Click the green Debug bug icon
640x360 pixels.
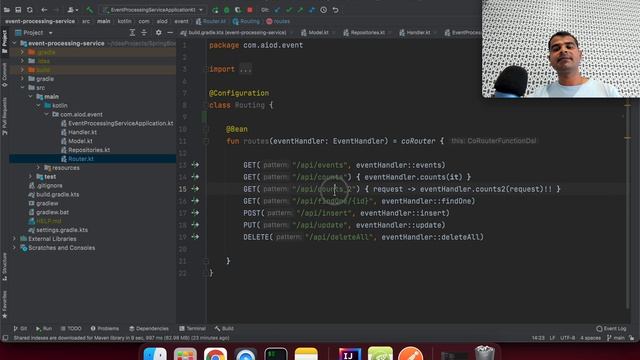227,10
